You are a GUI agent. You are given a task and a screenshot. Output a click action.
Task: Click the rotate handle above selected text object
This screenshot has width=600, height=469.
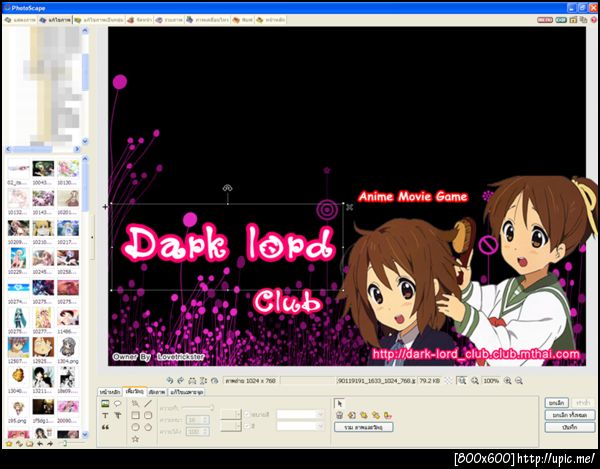(x=228, y=188)
